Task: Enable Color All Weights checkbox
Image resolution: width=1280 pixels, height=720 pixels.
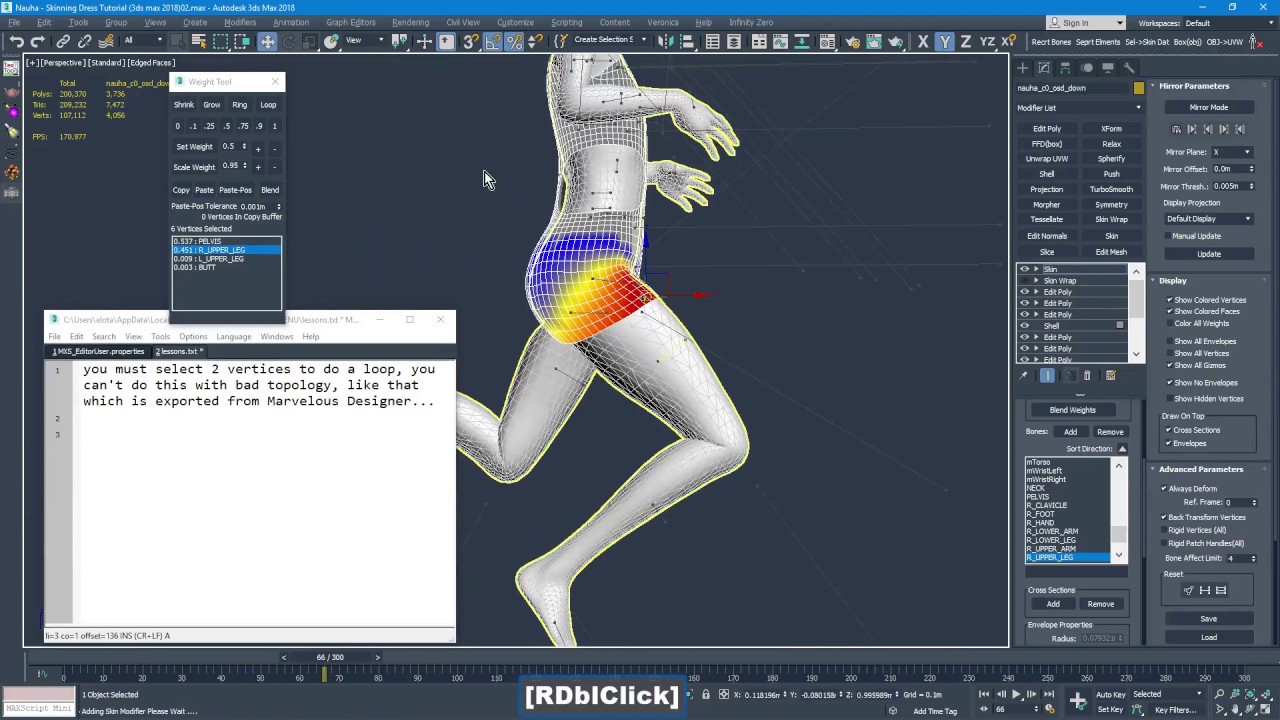Action: [1169, 323]
